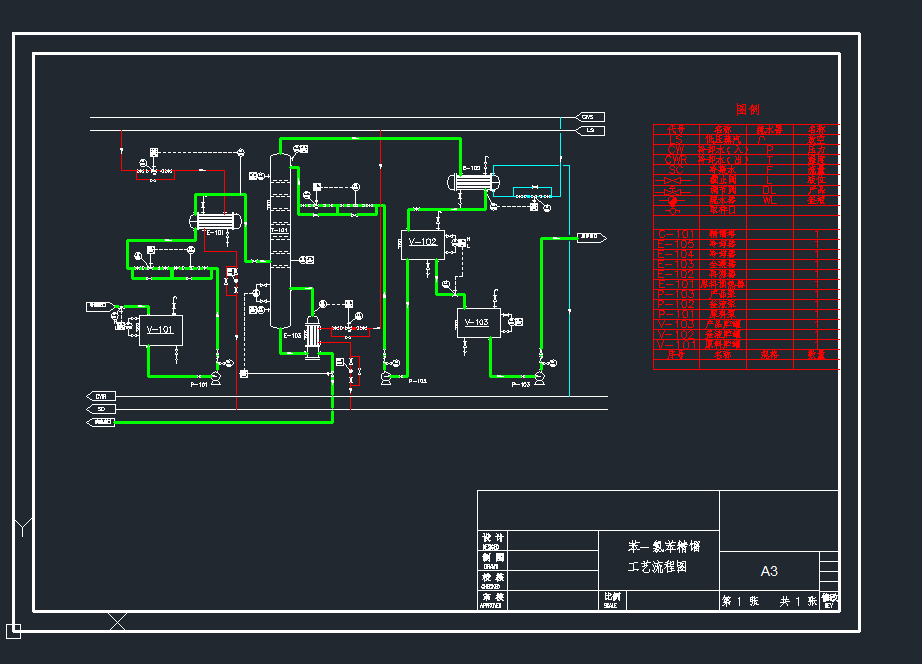Select the LS line arrow tag
The height and width of the screenshot is (664, 922).
click(592, 130)
